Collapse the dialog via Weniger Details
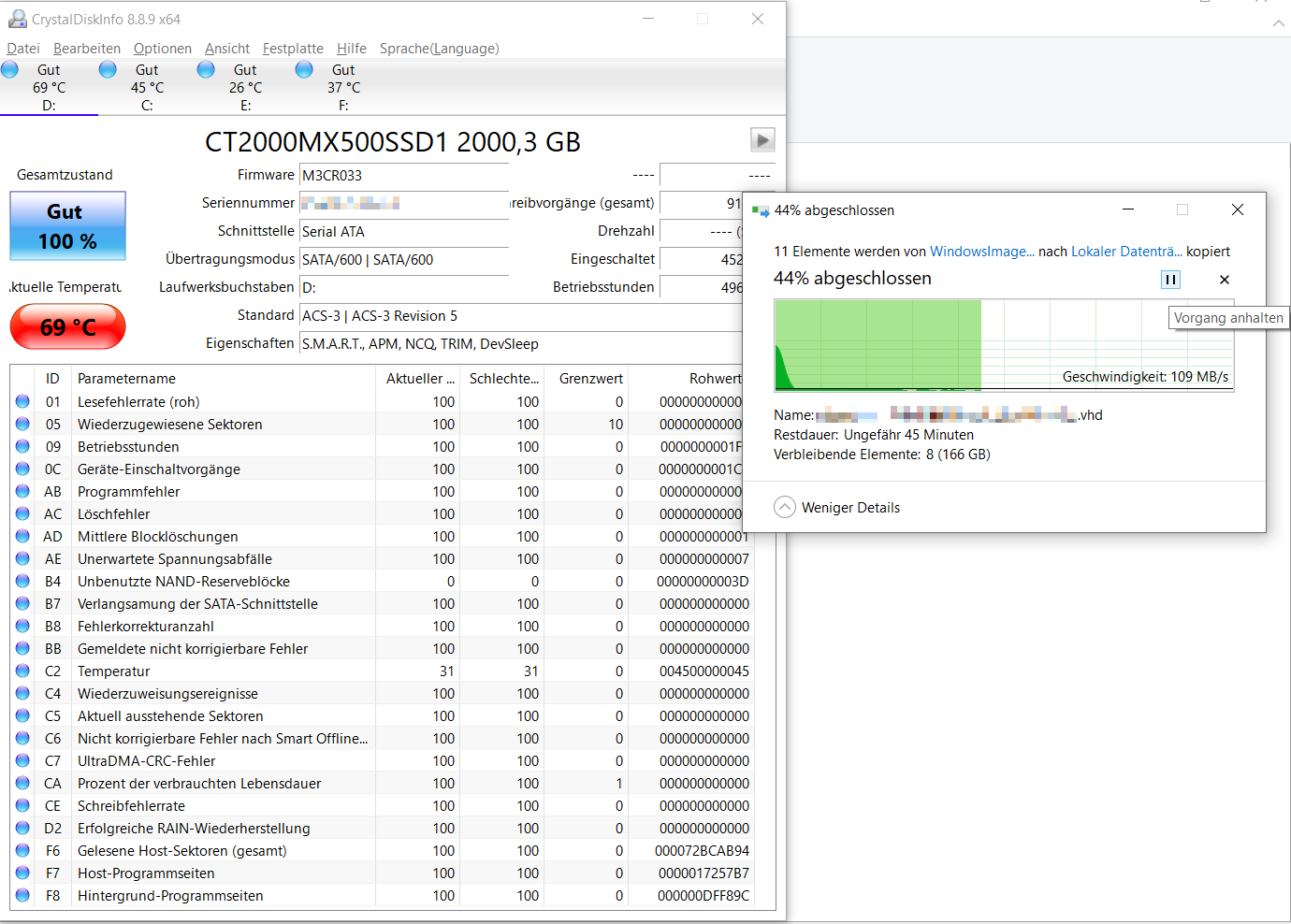This screenshot has width=1291, height=924. tap(837, 507)
